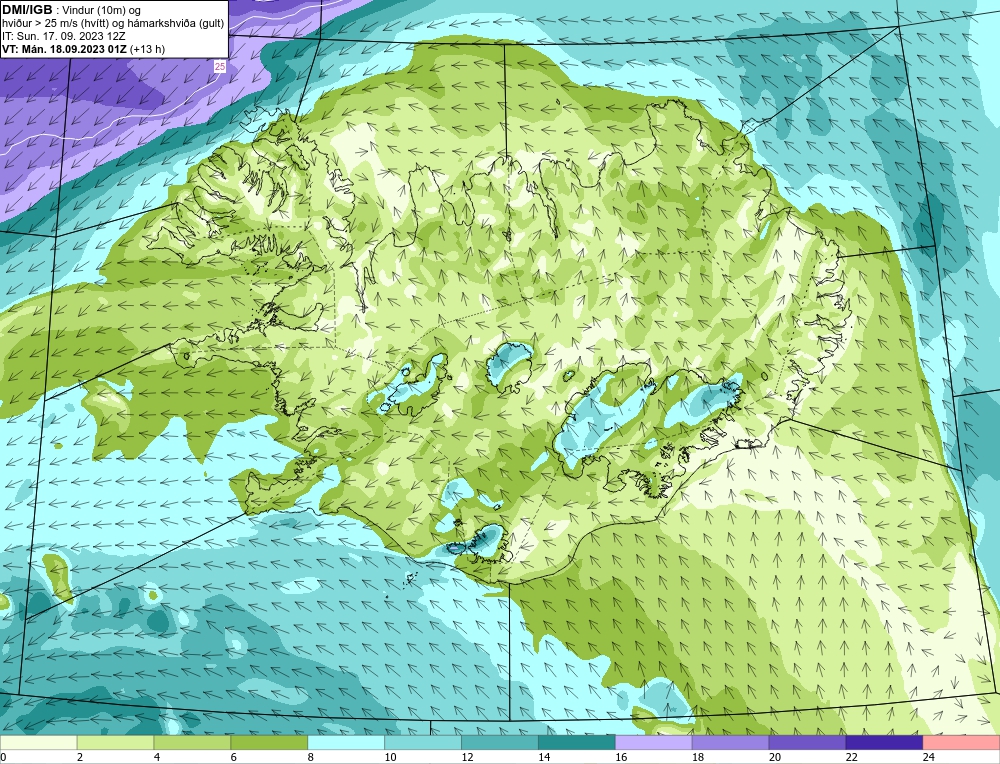The height and width of the screenshot is (764, 1000).
Task: Click the 14–16 m/s dark teal legend swatch
Action: (577, 743)
